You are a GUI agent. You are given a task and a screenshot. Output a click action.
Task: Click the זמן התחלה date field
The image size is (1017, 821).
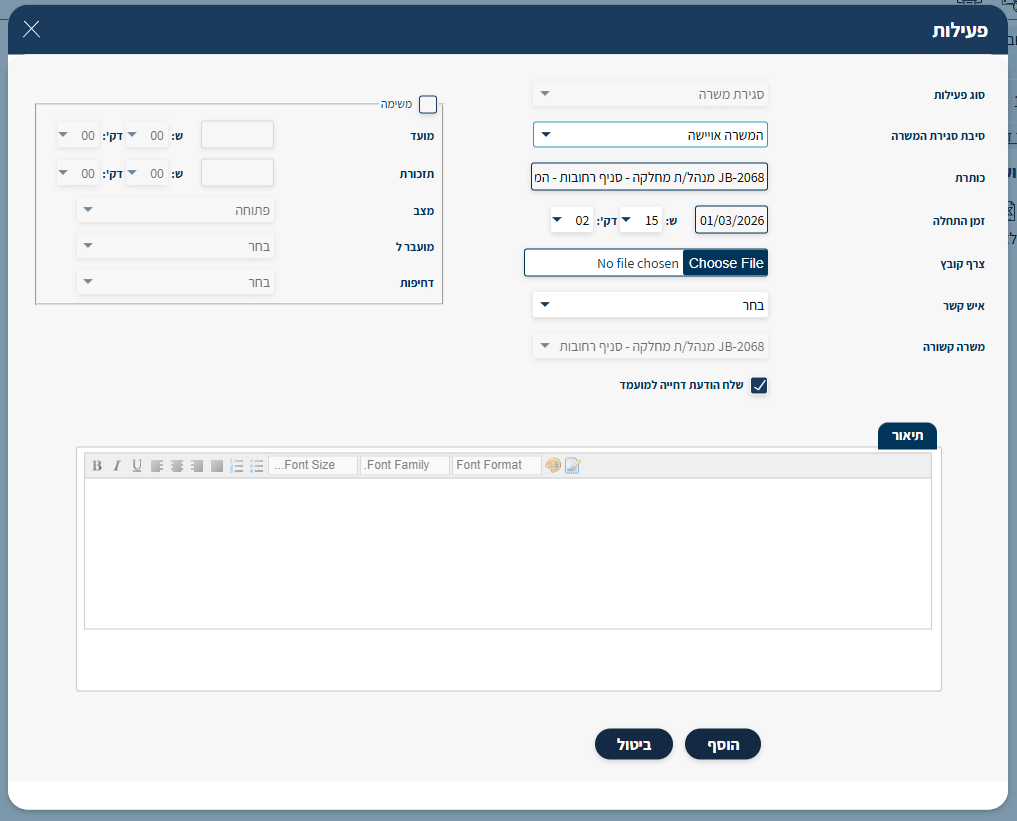pos(731,220)
